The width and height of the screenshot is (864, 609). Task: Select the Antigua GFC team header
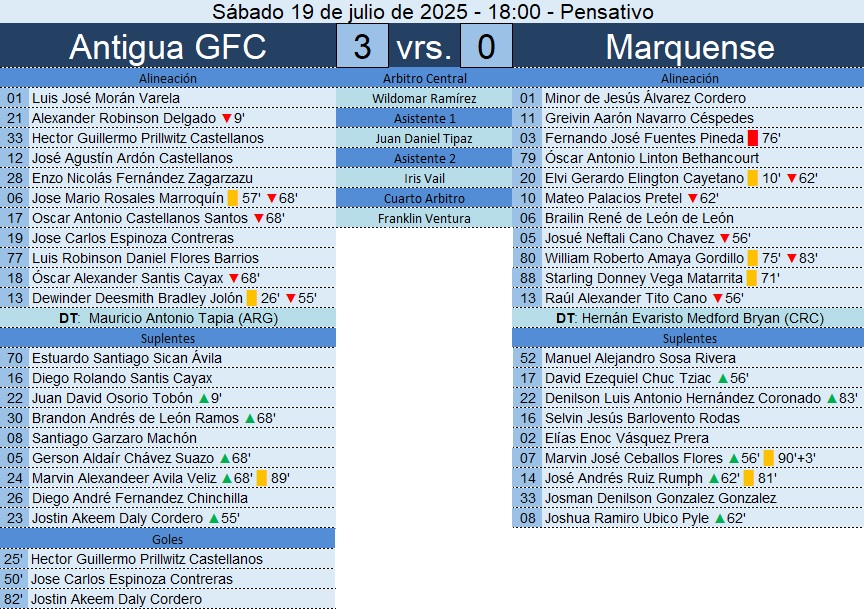(x=168, y=47)
